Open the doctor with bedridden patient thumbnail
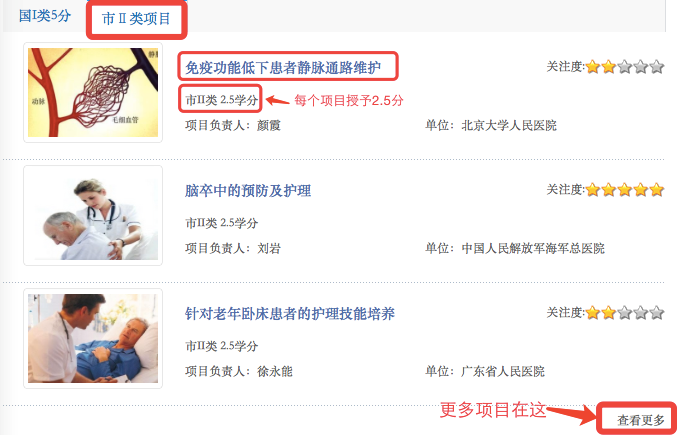Screen dimensions: 679x435 (93, 338)
